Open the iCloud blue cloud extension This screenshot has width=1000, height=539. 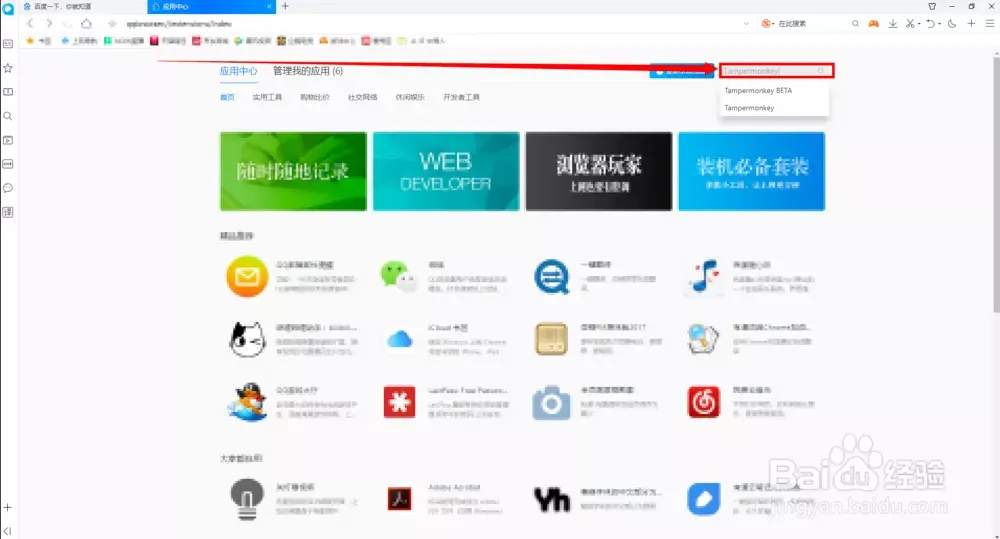point(399,339)
